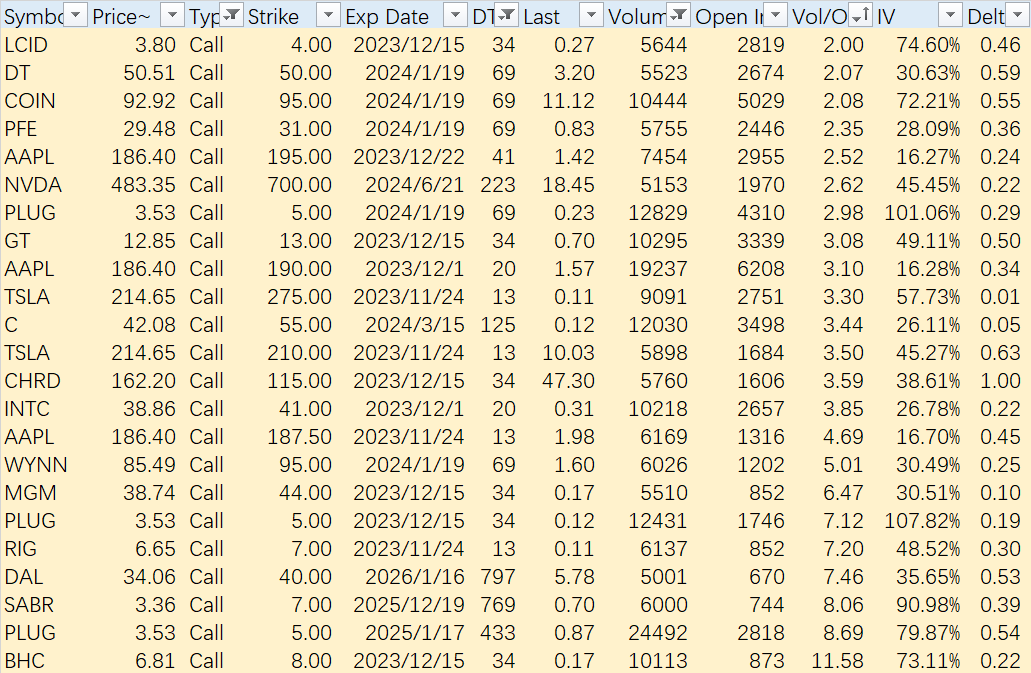Image resolution: width=1031 pixels, height=673 pixels.
Task: Select the volume cell 24492
Action: coord(658,633)
